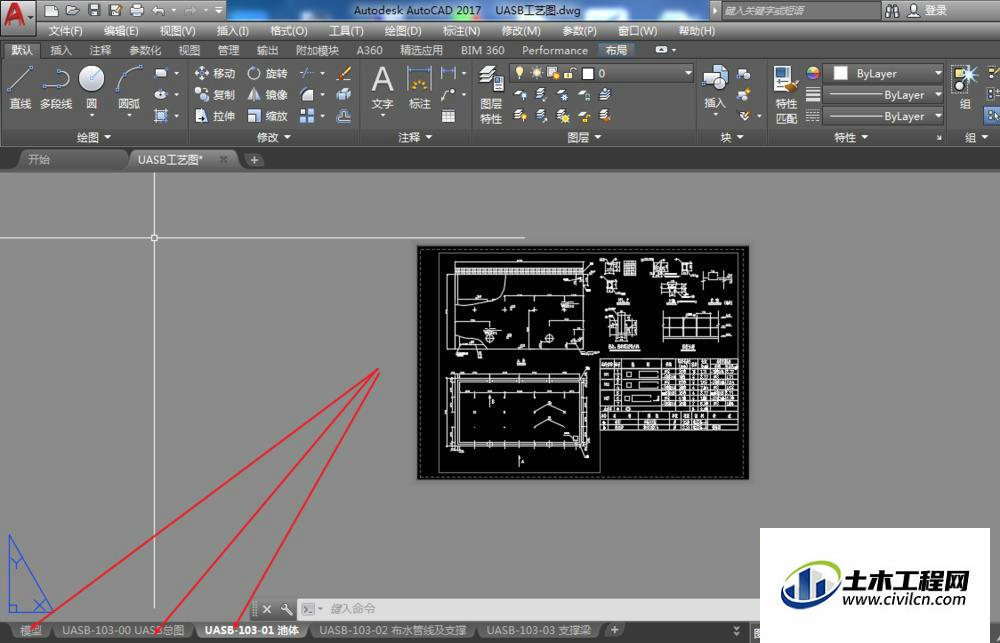Switch to the A360 ribbon tab
This screenshot has height=643, width=1000.
369,50
